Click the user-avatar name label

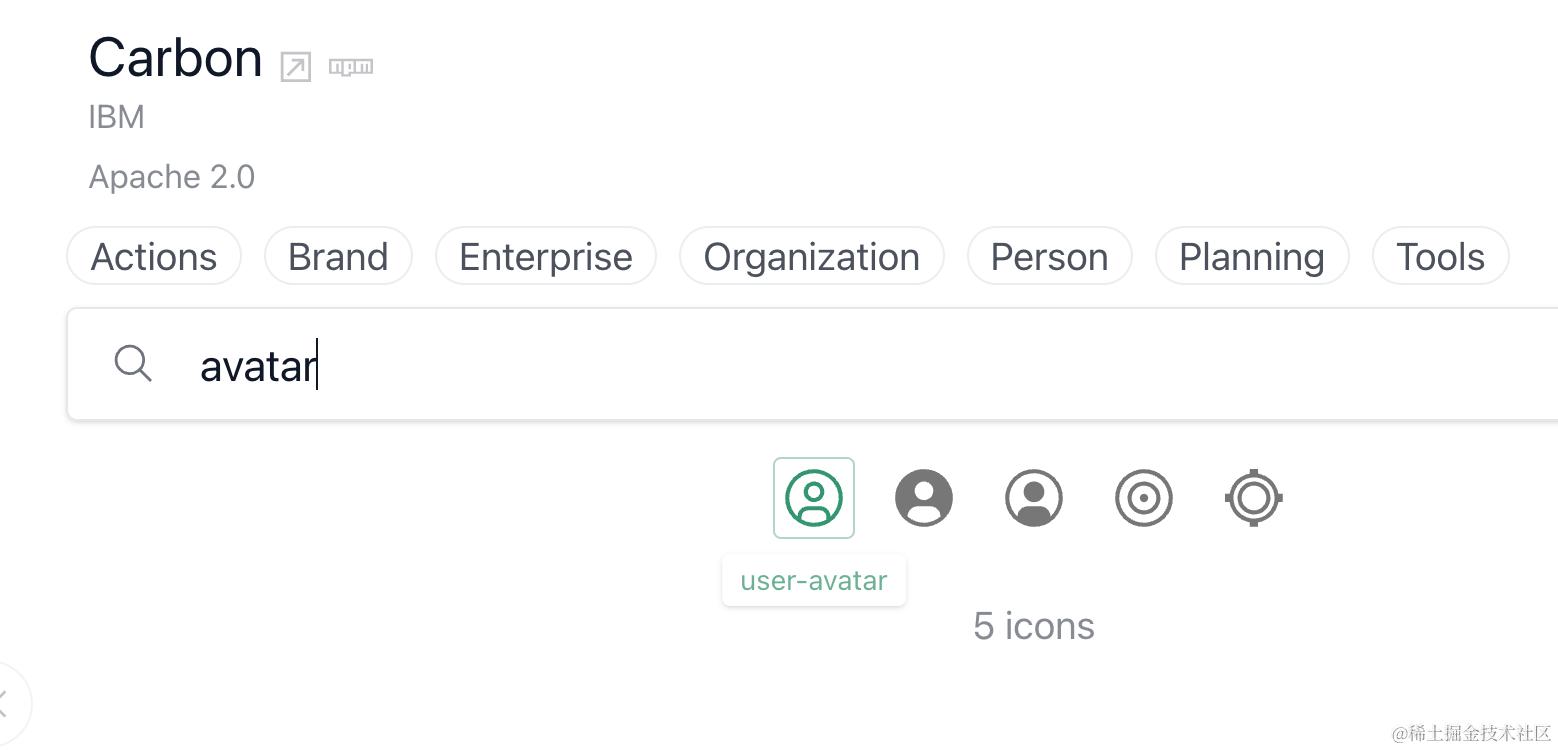[814, 581]
